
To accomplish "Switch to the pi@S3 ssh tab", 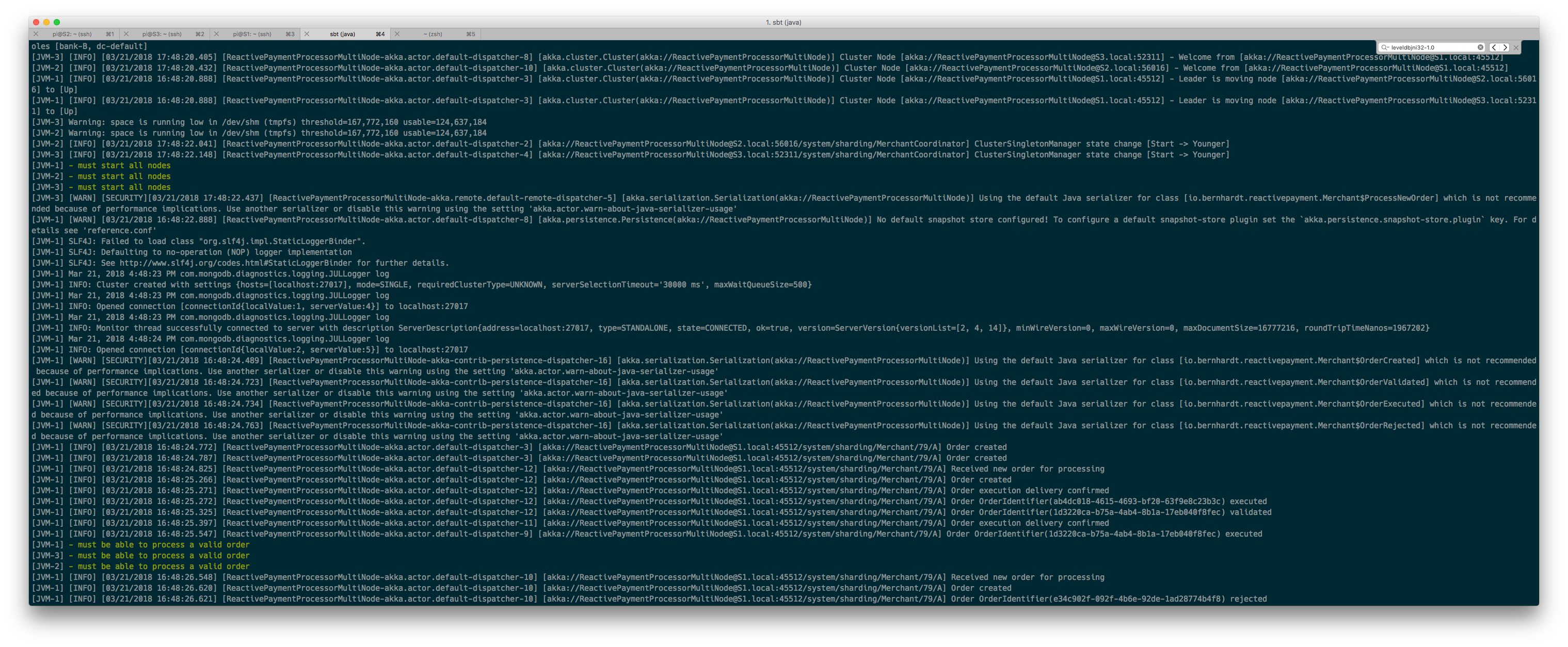I will [162, 34].
